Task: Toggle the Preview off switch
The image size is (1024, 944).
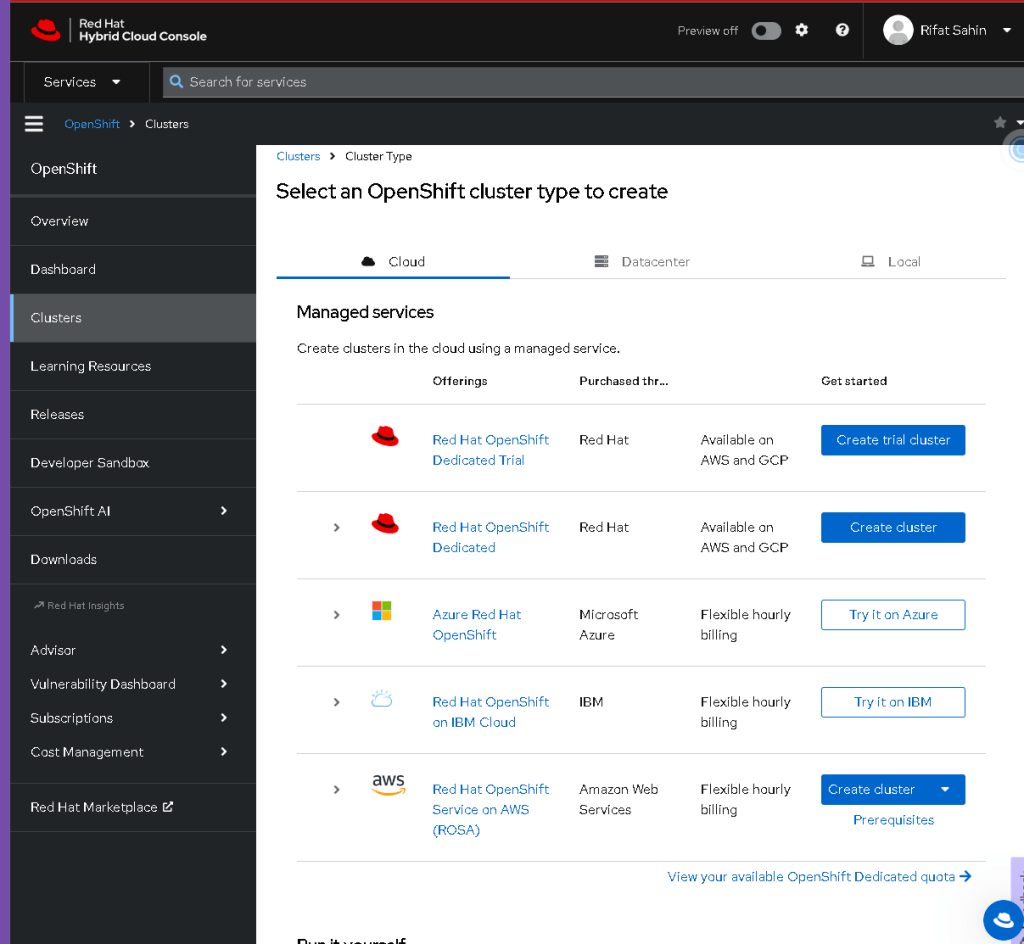Action: point(766,31)
